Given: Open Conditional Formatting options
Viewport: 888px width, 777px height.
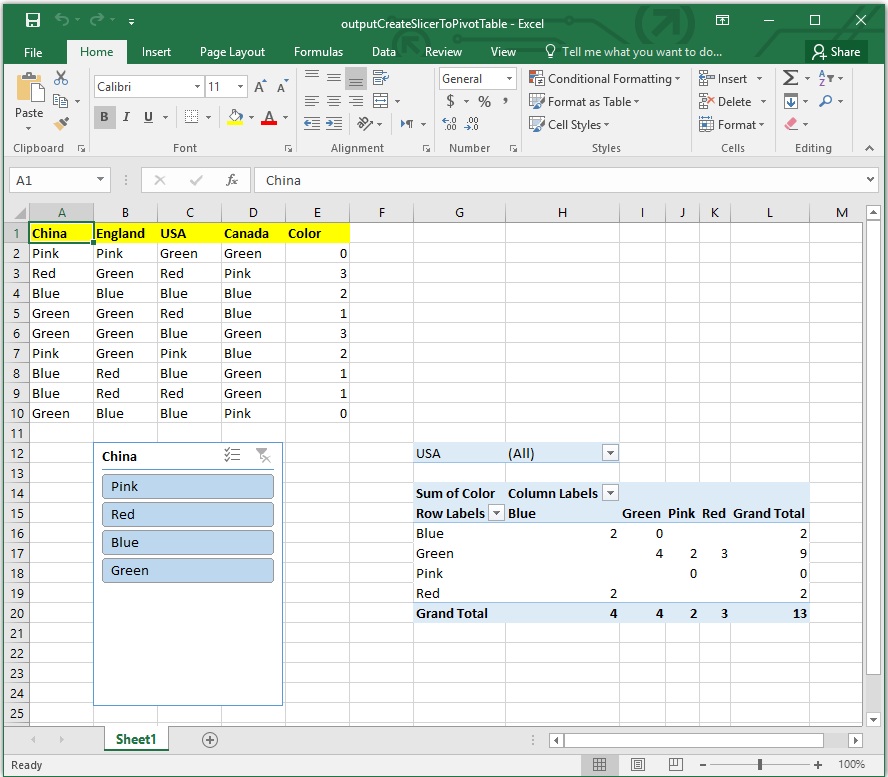Looking at the screenshot, I should pyautogui.click(x=605, y=78).
